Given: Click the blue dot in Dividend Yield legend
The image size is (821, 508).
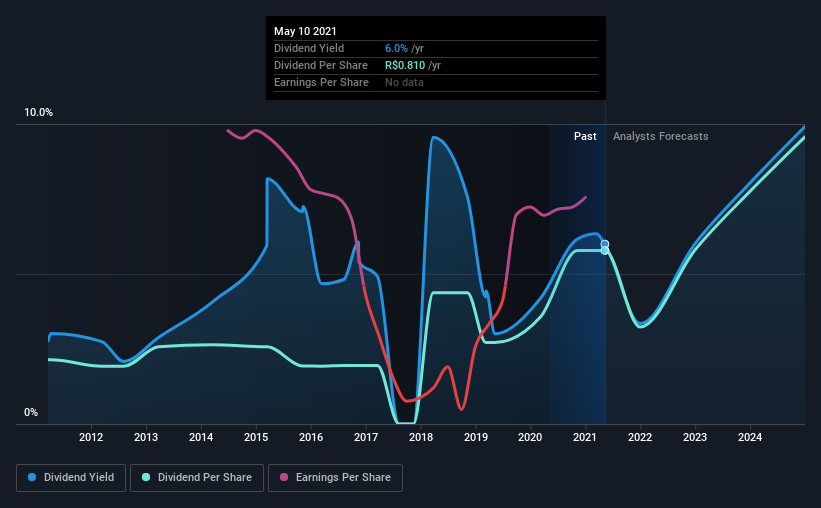Looking at the screenshot, I should pyautogui.click(x=32, y=477).
